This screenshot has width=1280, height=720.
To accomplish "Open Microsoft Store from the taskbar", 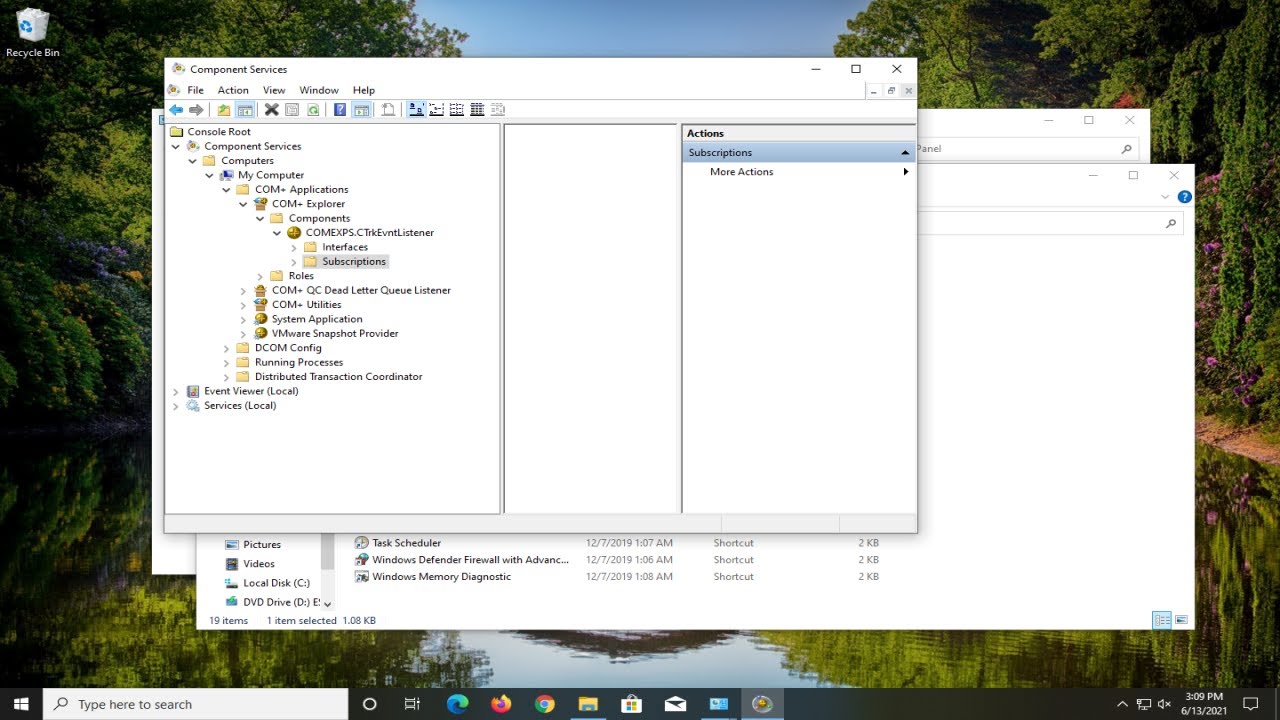I will [631, 704].
